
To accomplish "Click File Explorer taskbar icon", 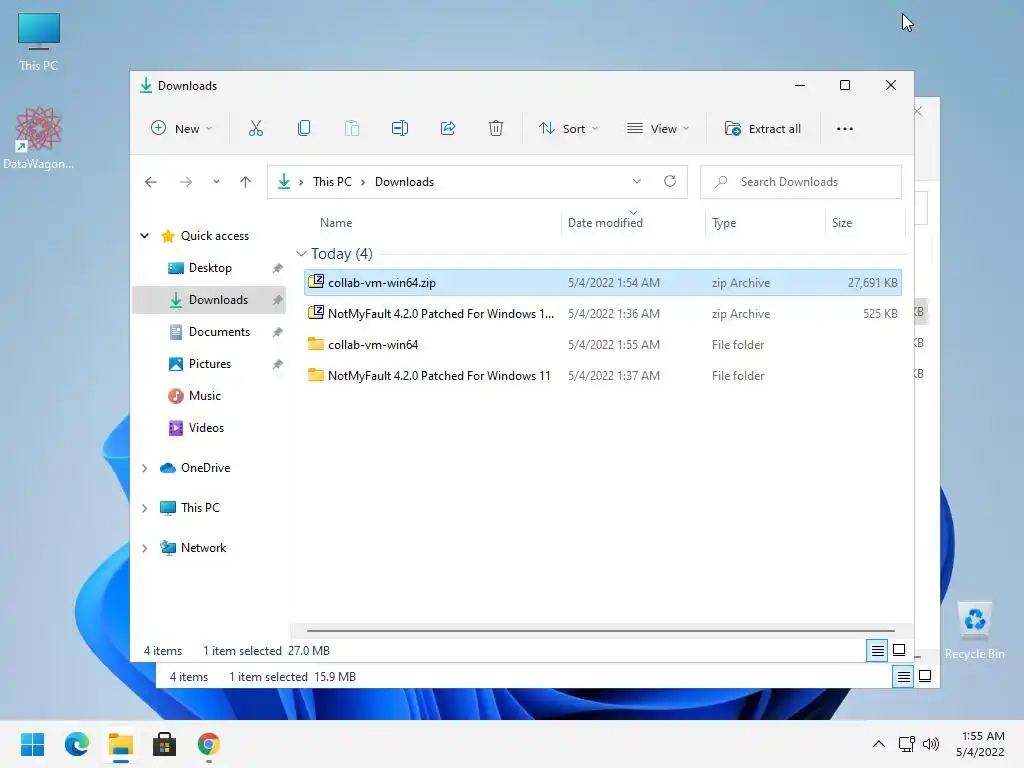I will click(x=121, y=744).
